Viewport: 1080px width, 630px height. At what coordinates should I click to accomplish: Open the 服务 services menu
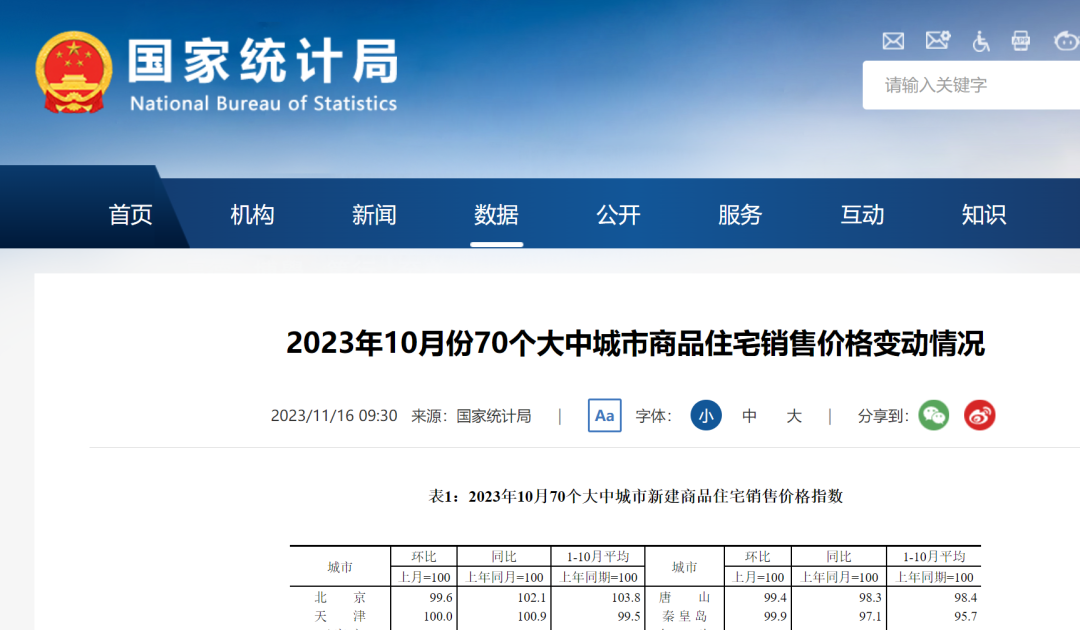[740, 214]
